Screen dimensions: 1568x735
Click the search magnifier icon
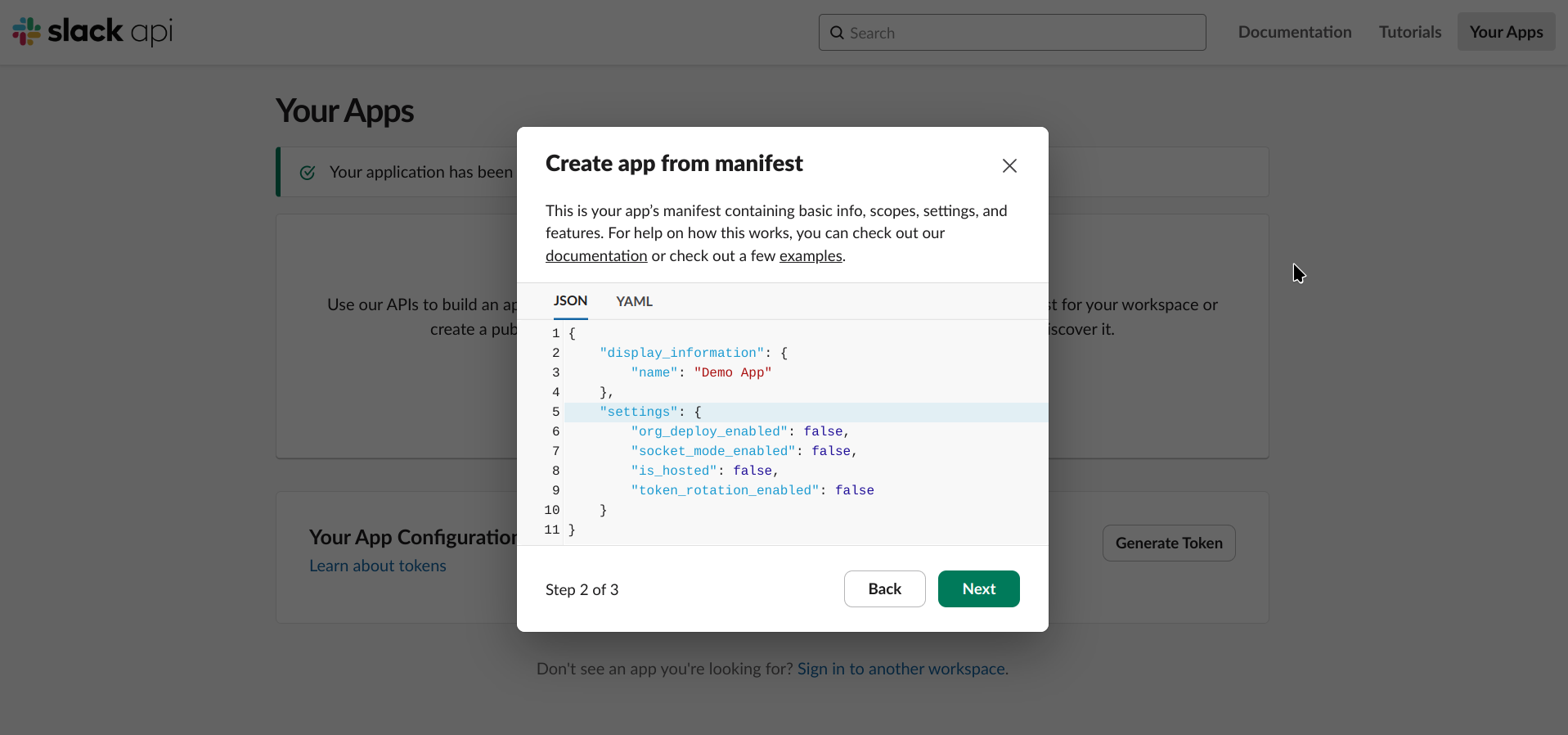tap(837, 33)
